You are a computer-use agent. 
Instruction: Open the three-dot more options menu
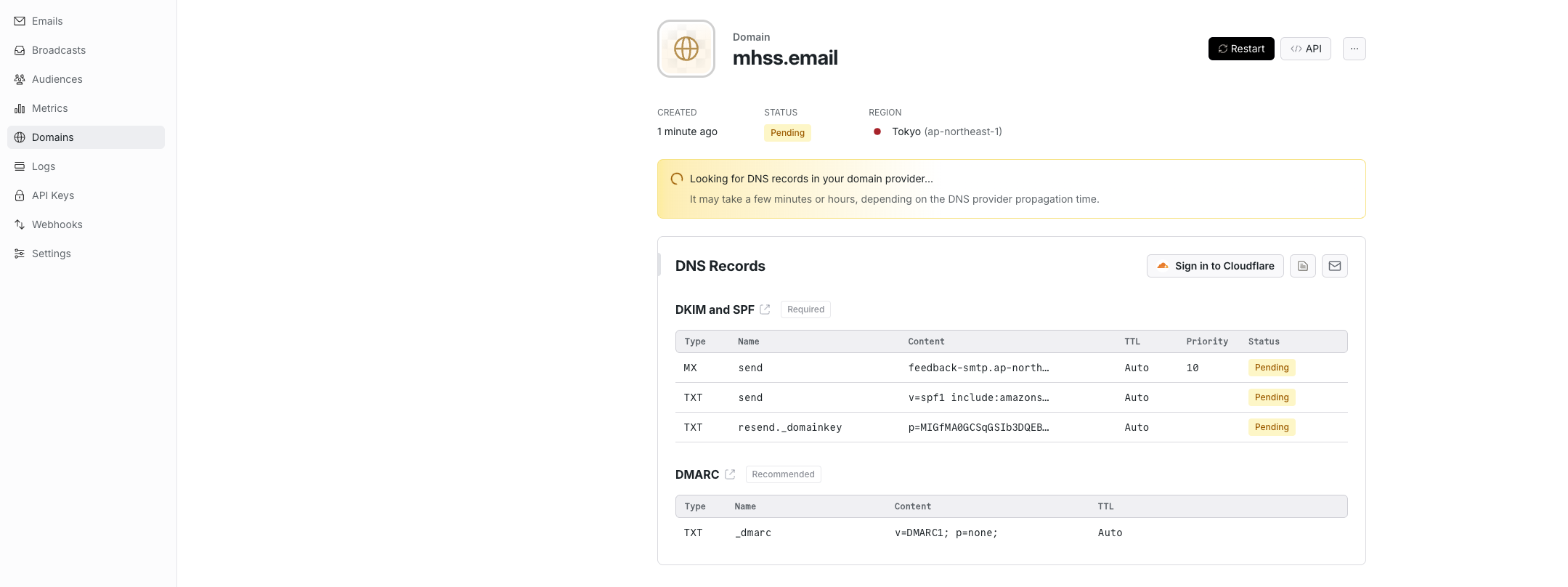coord(1354,49)
